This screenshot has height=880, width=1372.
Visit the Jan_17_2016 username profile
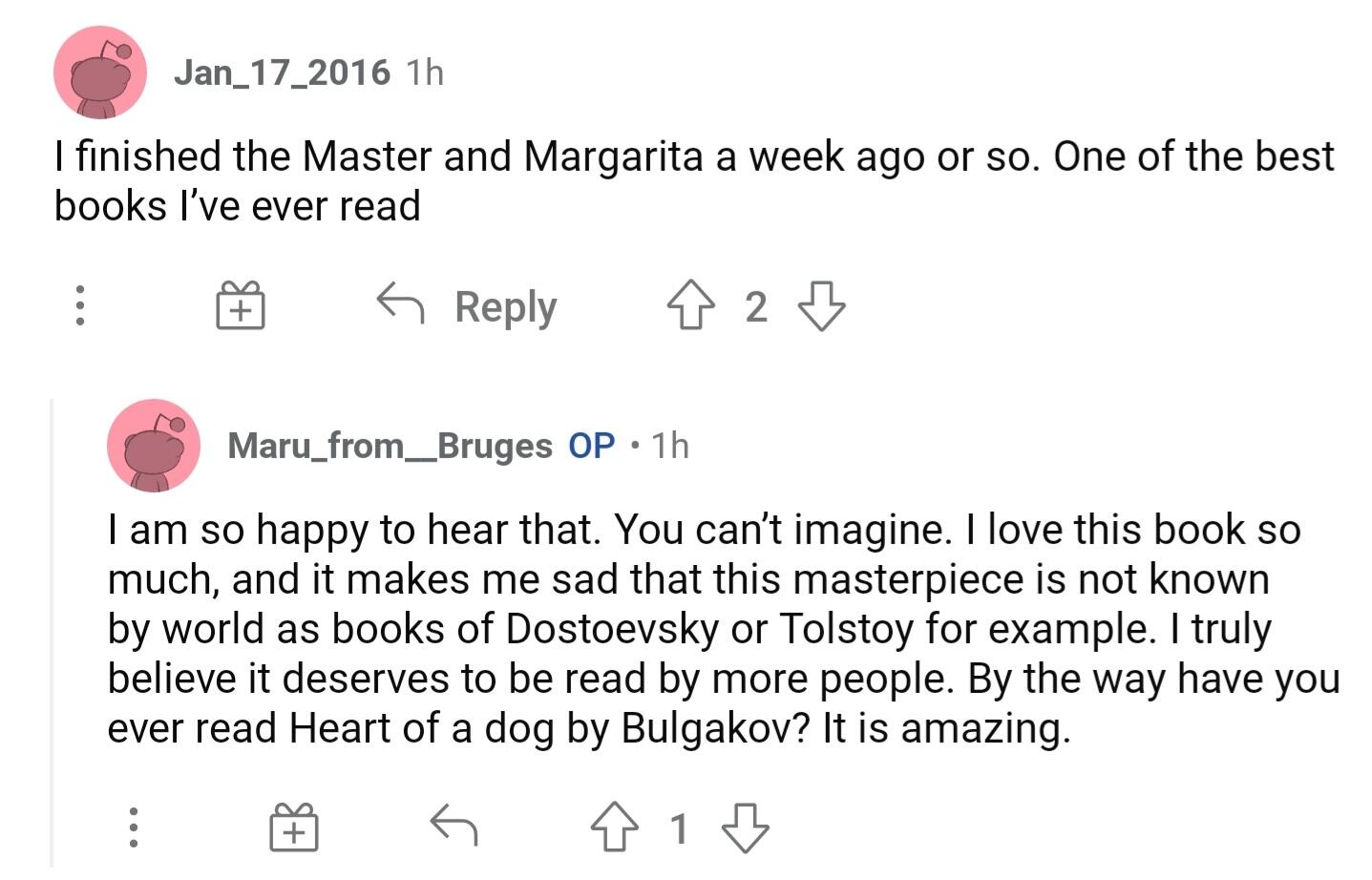coord(282,73)
